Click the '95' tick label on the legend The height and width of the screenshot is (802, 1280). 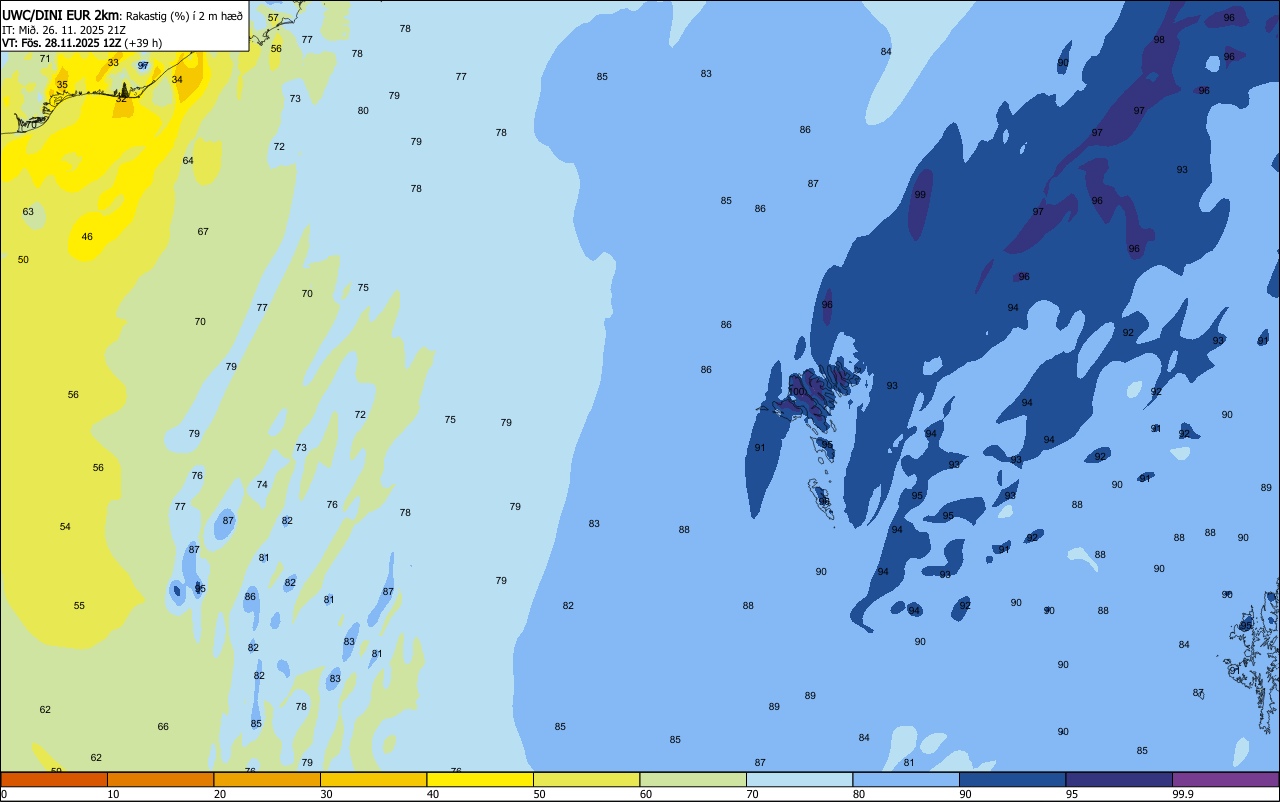pyautogui.click(x=1072, y=794)
